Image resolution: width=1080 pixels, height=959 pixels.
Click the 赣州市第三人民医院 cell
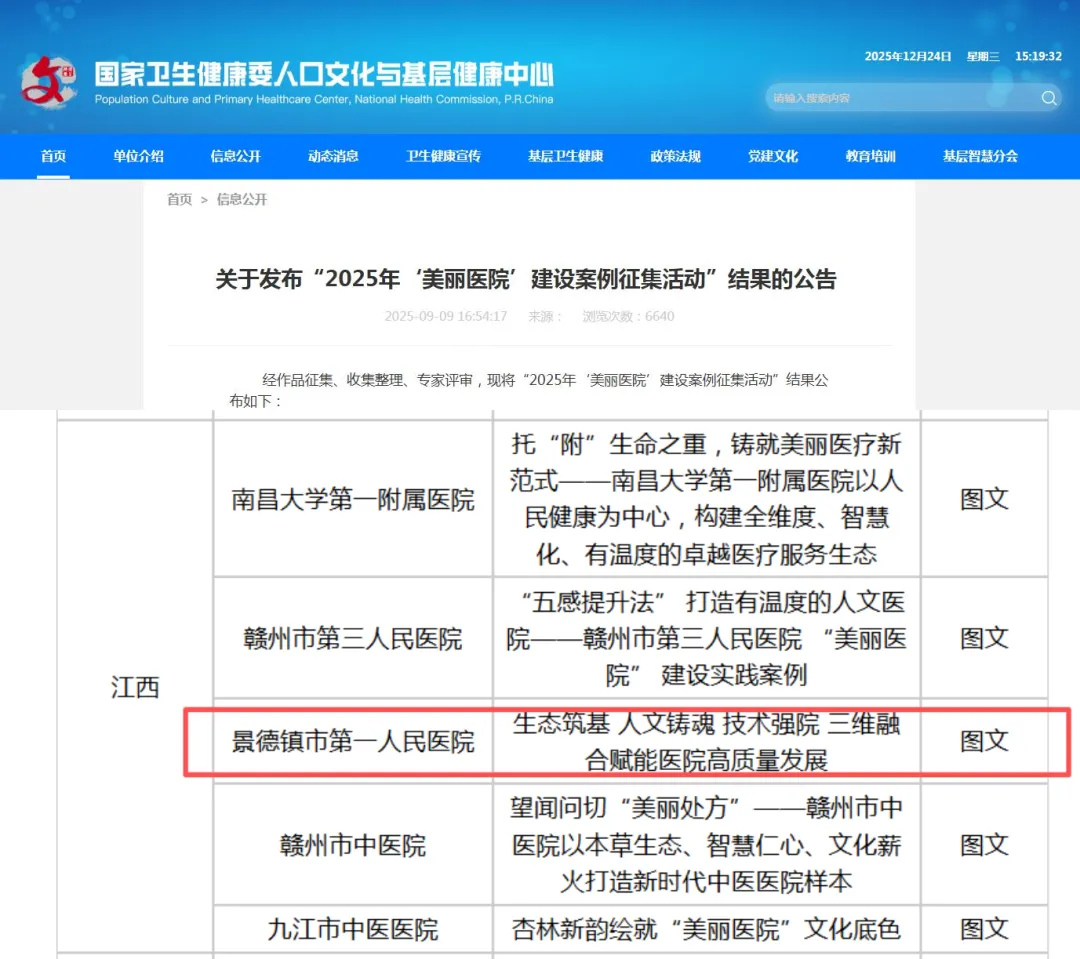[x=353, y=639]
